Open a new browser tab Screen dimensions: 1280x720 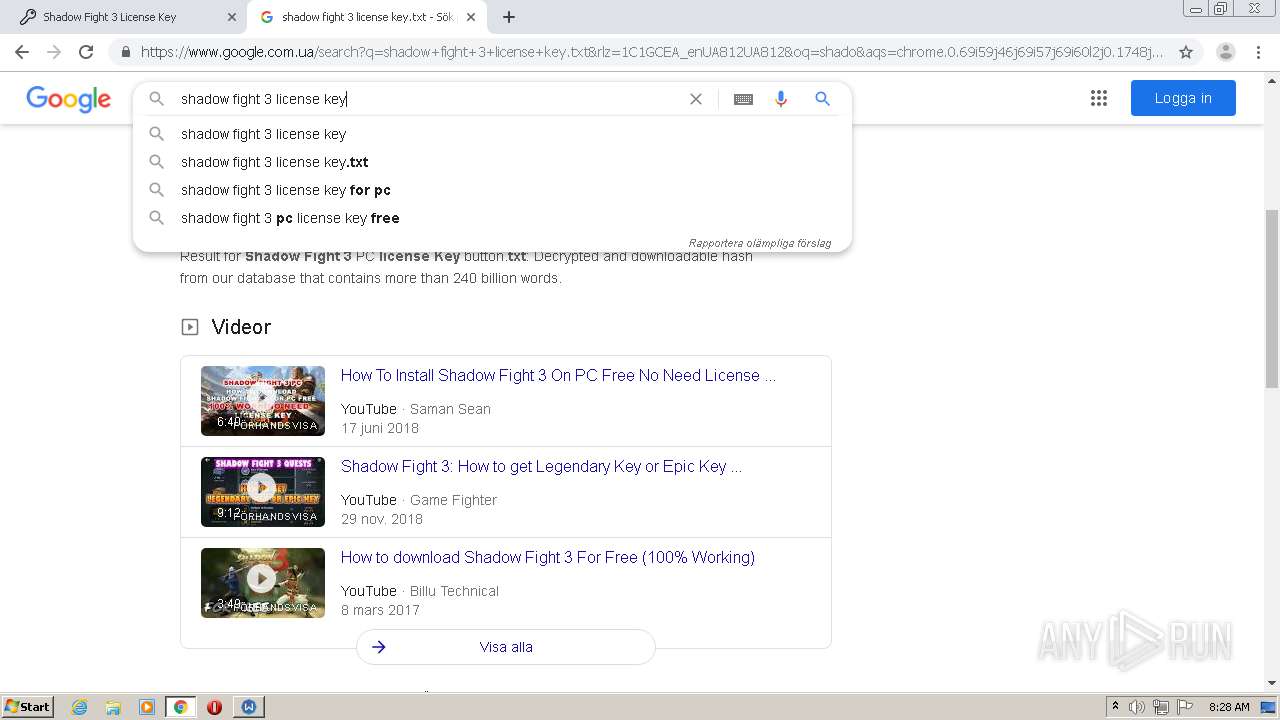[509, 17]
